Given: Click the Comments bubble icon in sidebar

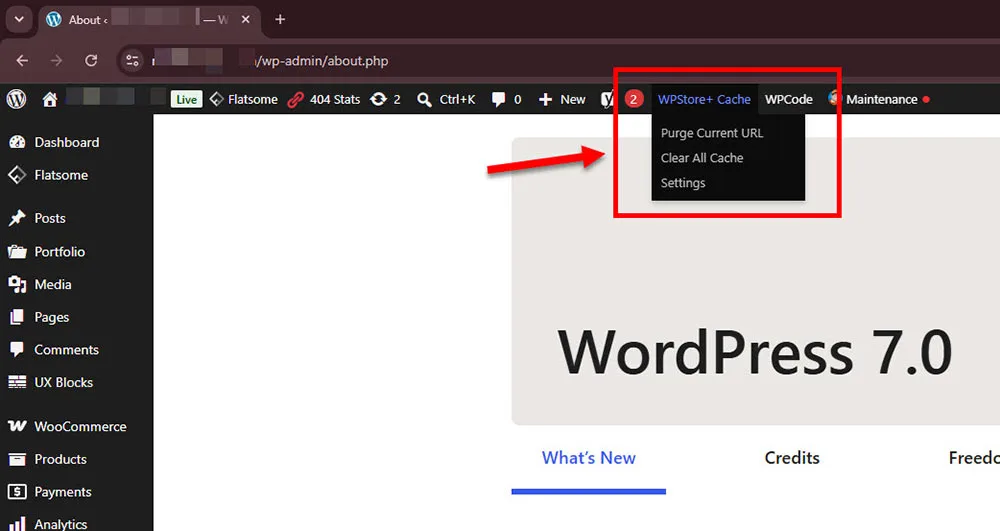Looking at the screenshot, I should 17,349.
